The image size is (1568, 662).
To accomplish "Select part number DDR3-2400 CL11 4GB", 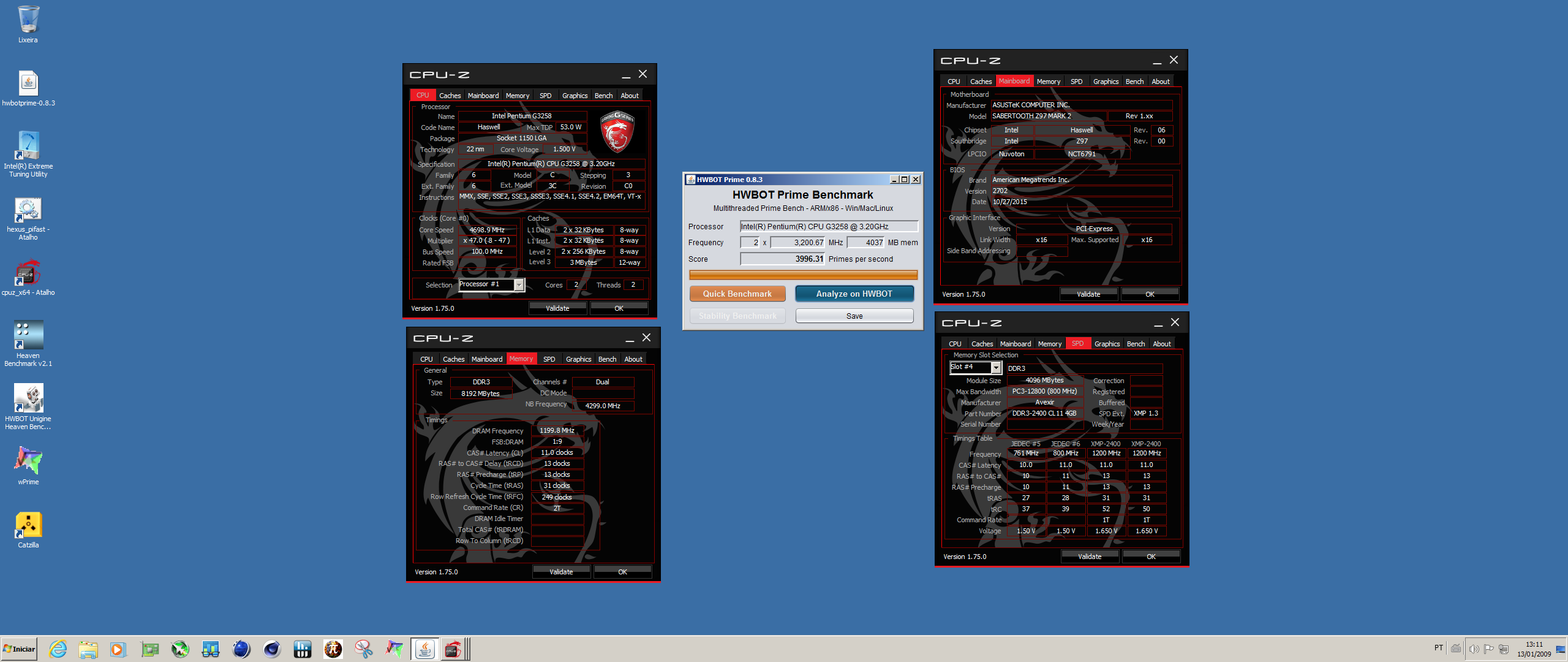I will [1044, 414].
